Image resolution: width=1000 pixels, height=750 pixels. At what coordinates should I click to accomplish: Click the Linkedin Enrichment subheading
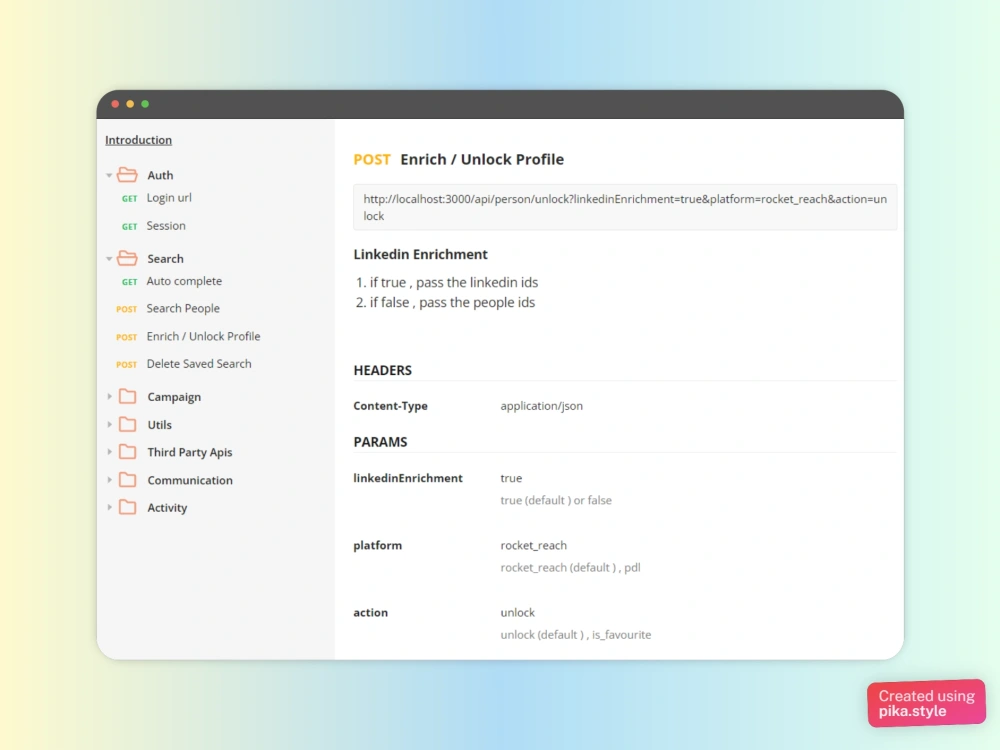(420, 254)
